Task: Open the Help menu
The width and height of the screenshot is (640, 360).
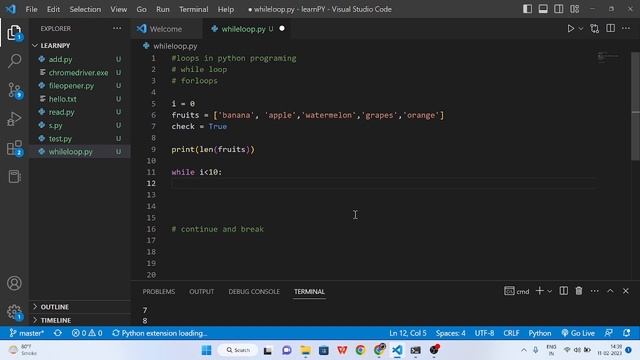Action: [226, 9]
